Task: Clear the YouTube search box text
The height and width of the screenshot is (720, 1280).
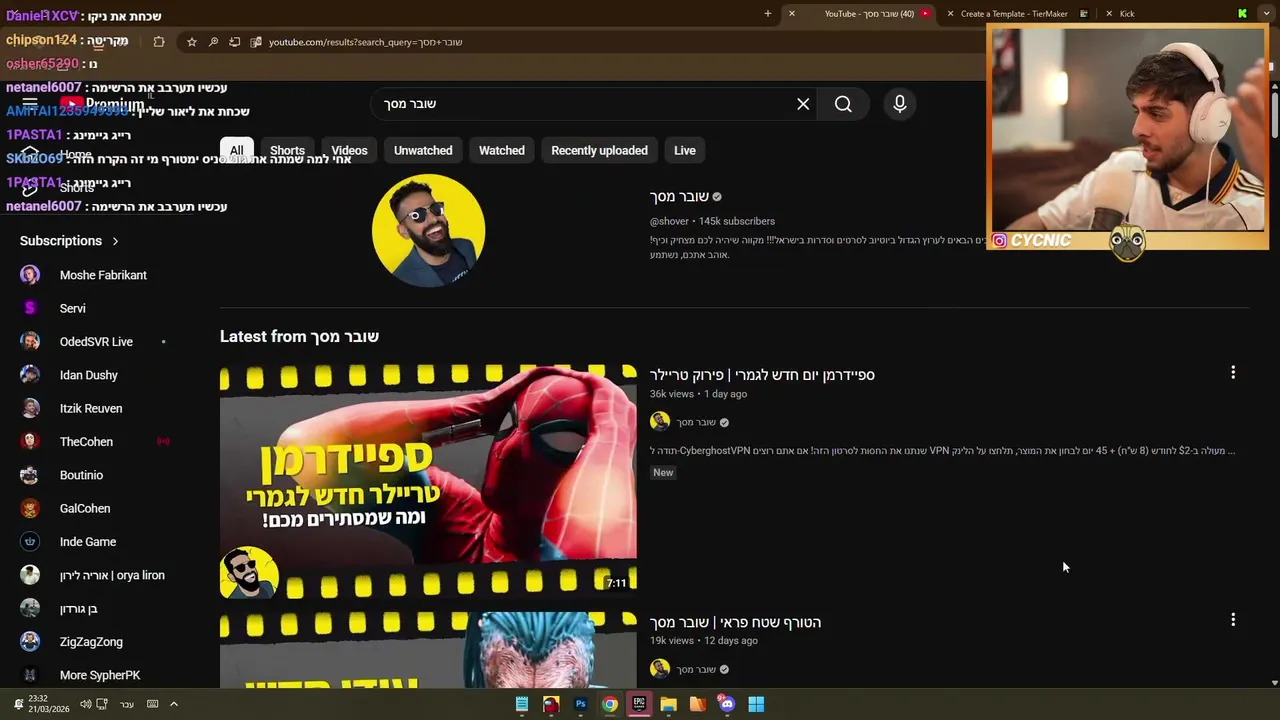Action: [x=803, y=104]
